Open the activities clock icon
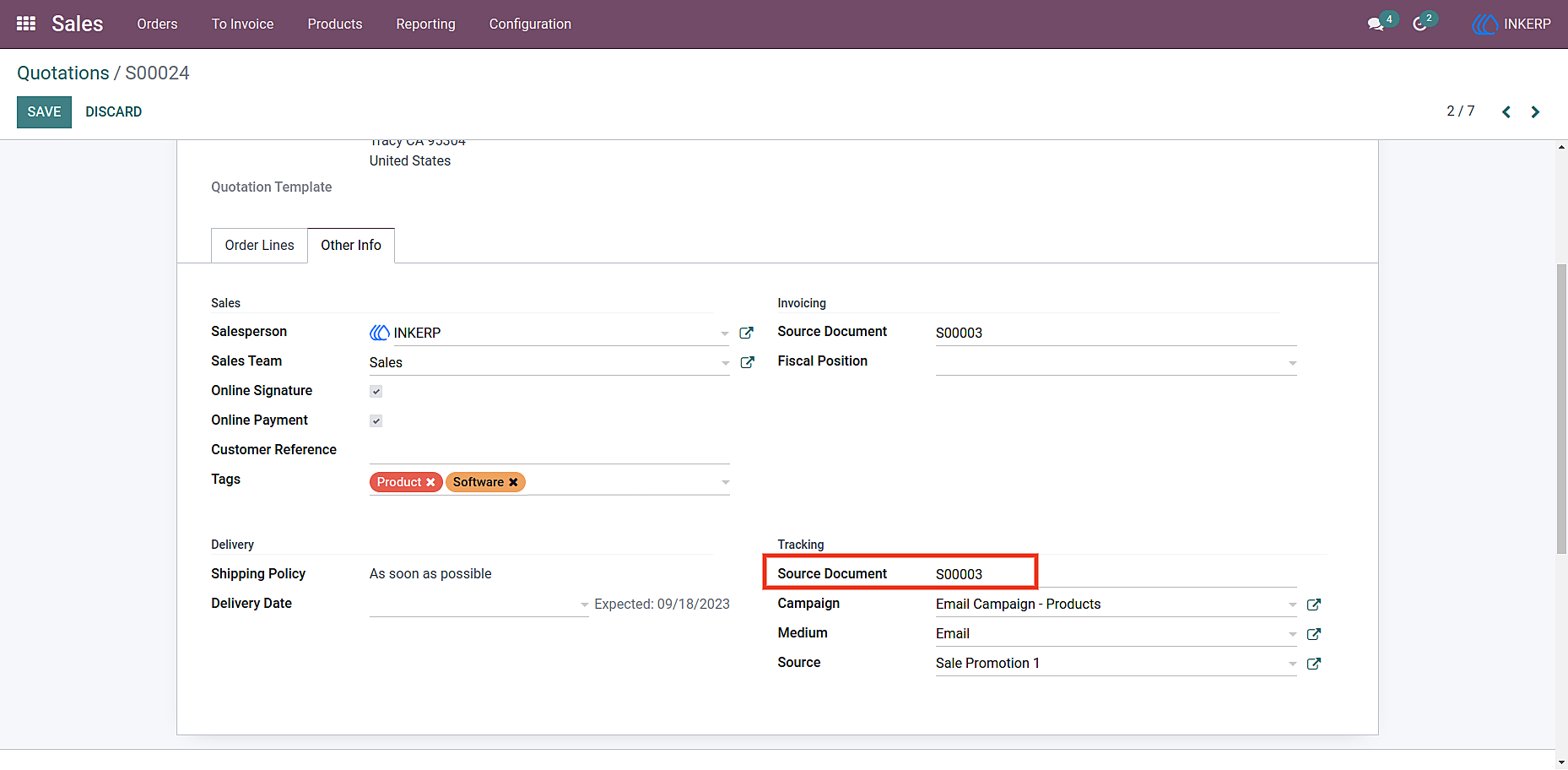The height and width of the screenshot is (770, 1568). [x=1420, y=24]
